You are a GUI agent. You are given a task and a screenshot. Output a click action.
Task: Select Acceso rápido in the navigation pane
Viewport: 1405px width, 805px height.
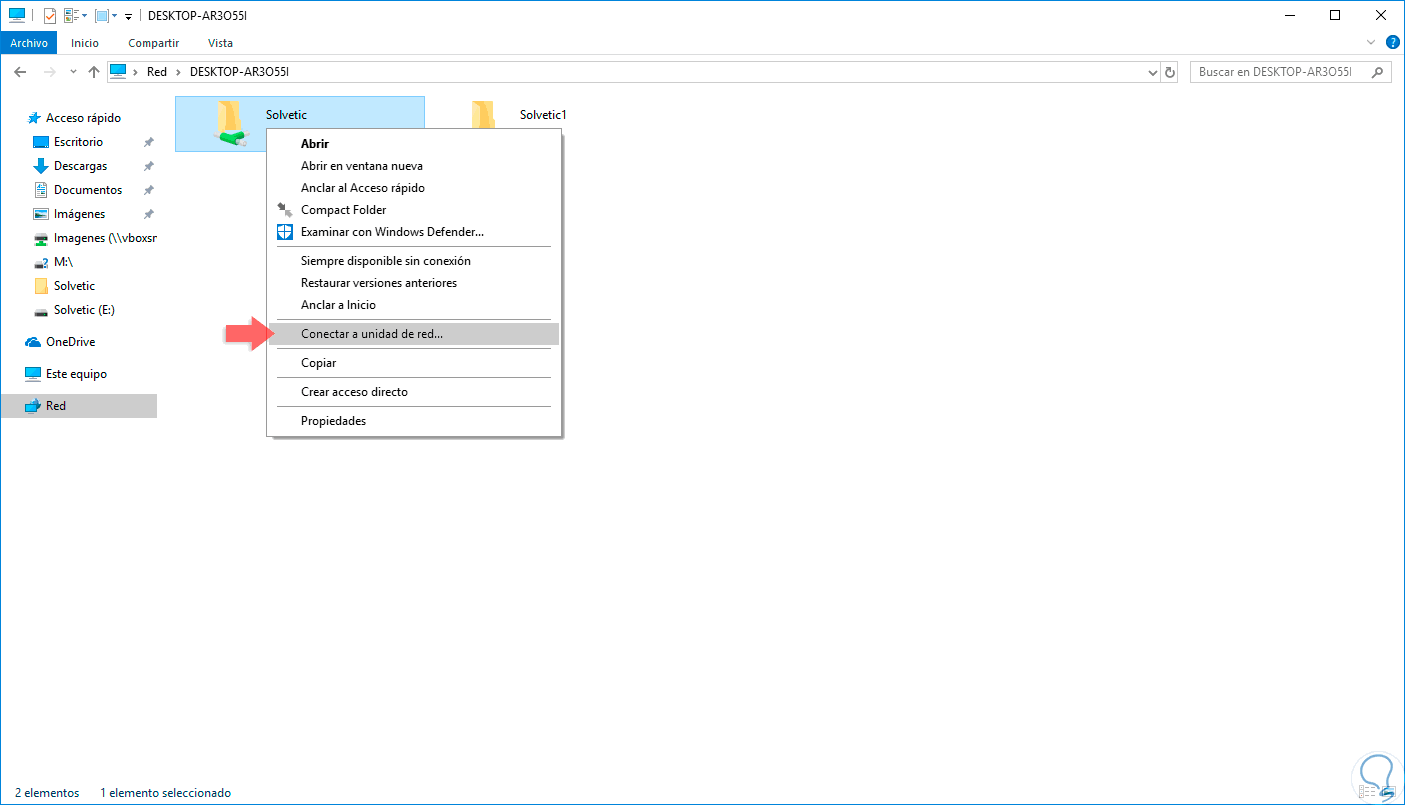pyautogui.click(x=83, y=118)
